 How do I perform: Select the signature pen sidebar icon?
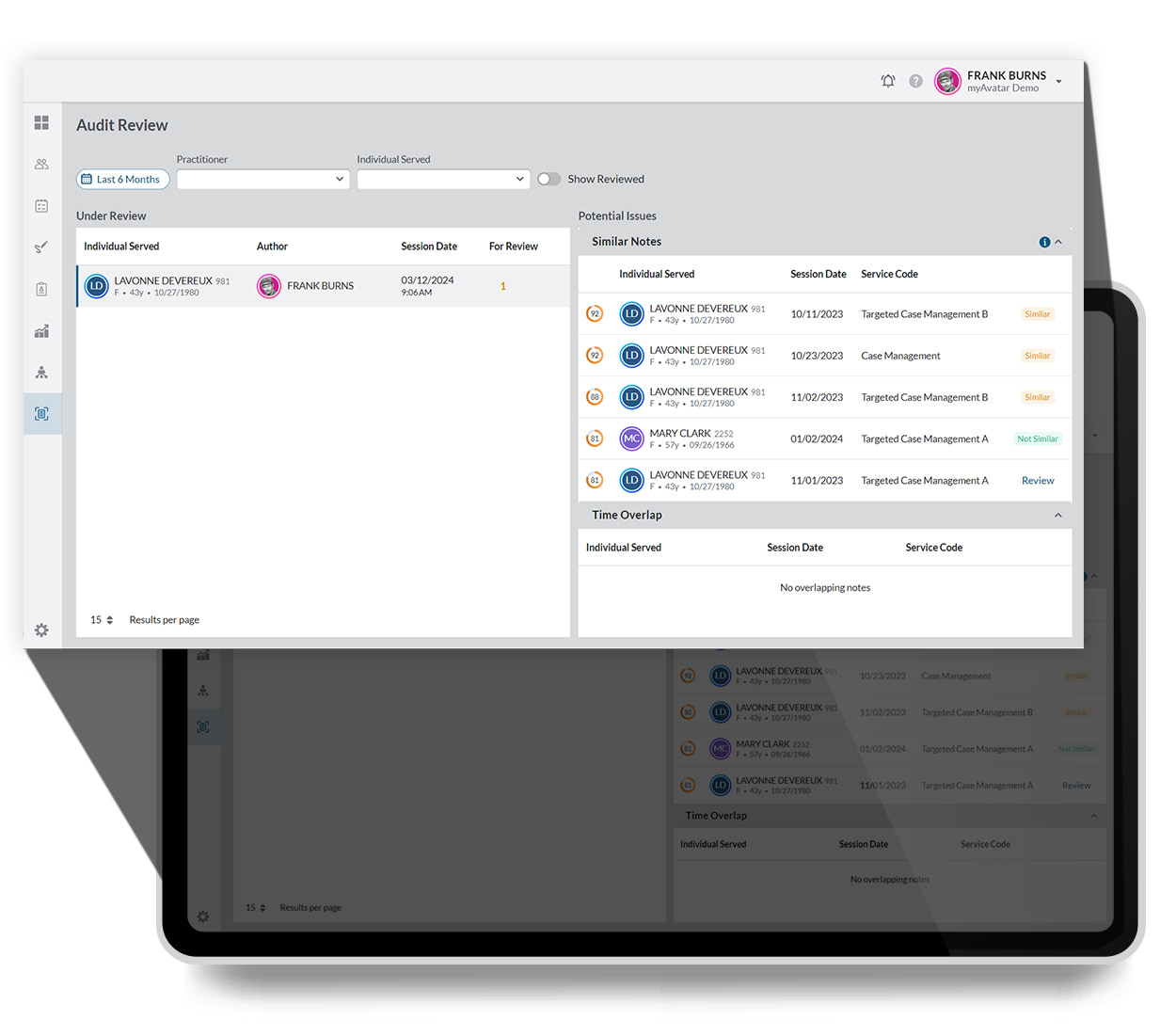[41, 247]
